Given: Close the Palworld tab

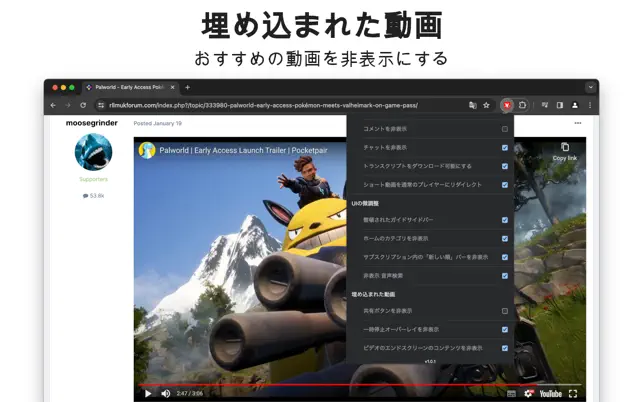Looking at the screenshot, I should tap(173, 87).
